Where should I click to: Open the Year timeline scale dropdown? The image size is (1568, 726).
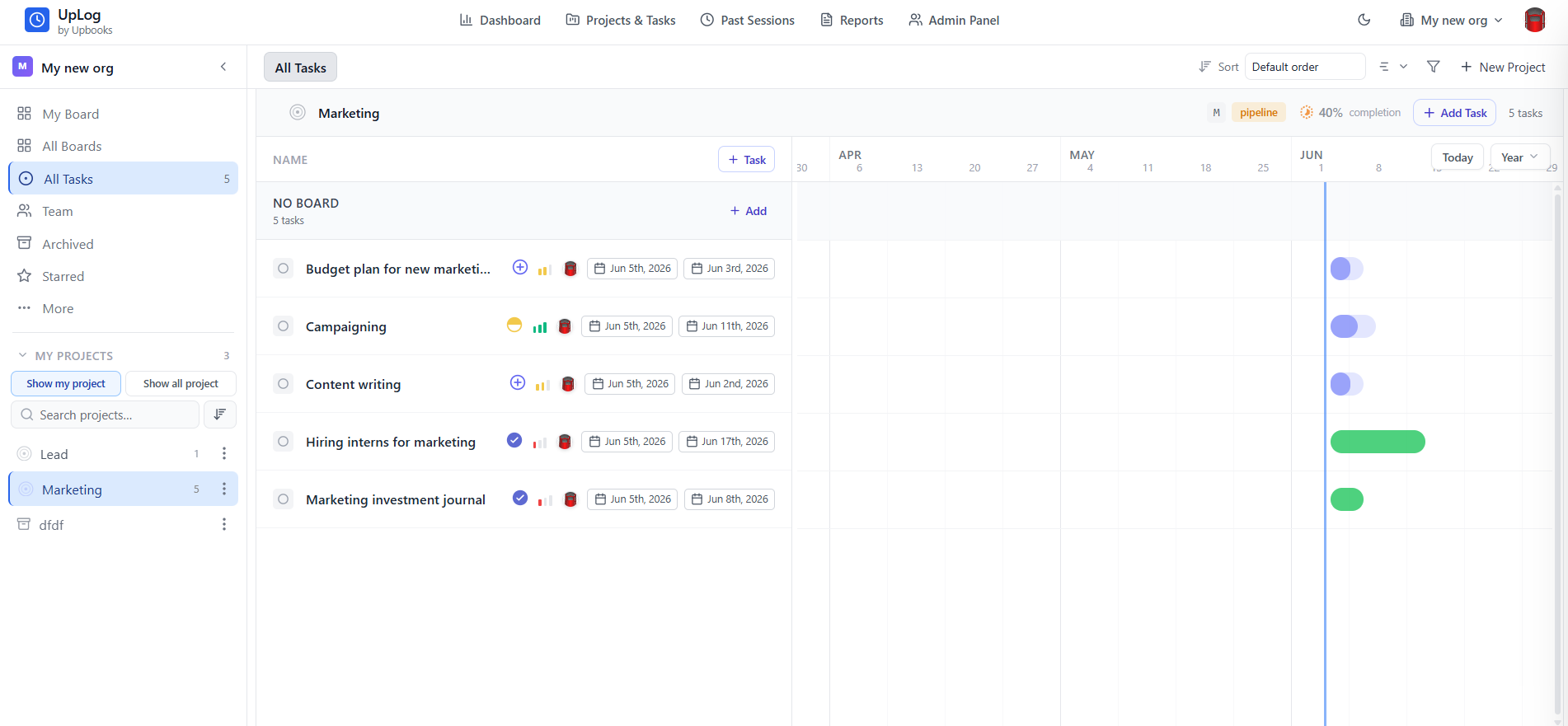[1520, 157]
